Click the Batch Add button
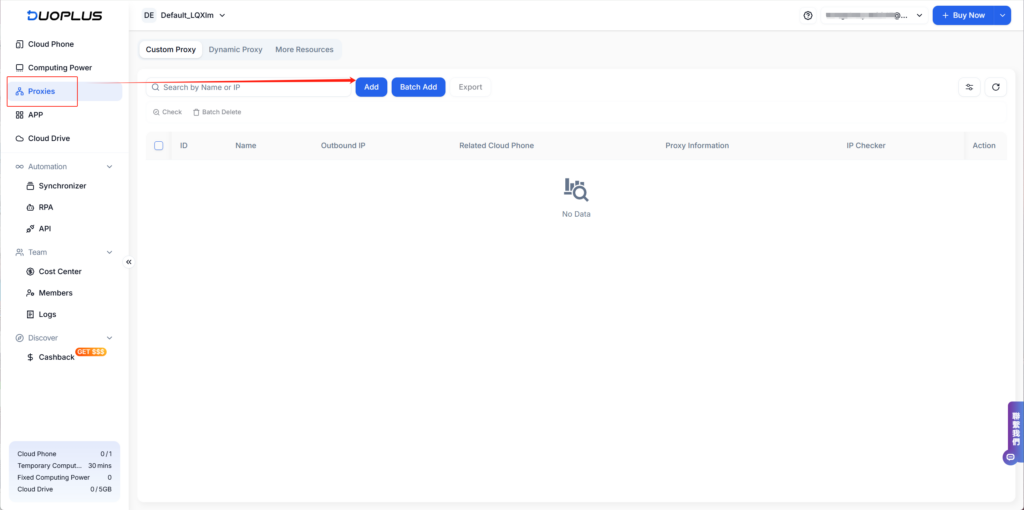This screenshot has height=510, width=1024. coord(419,87)
